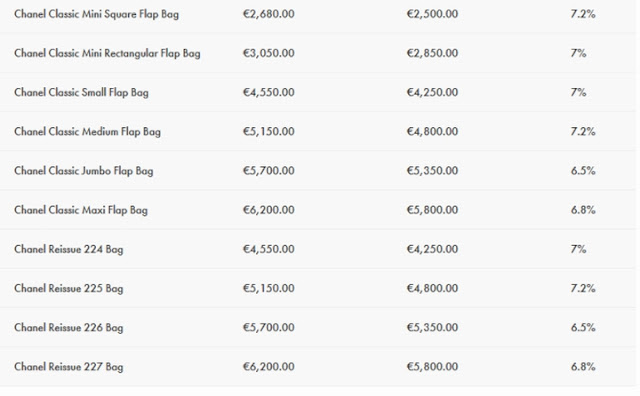This screenshot has width=640, height=396.
Task: Click the €2,500.00 old price
Action: (432, 14)
